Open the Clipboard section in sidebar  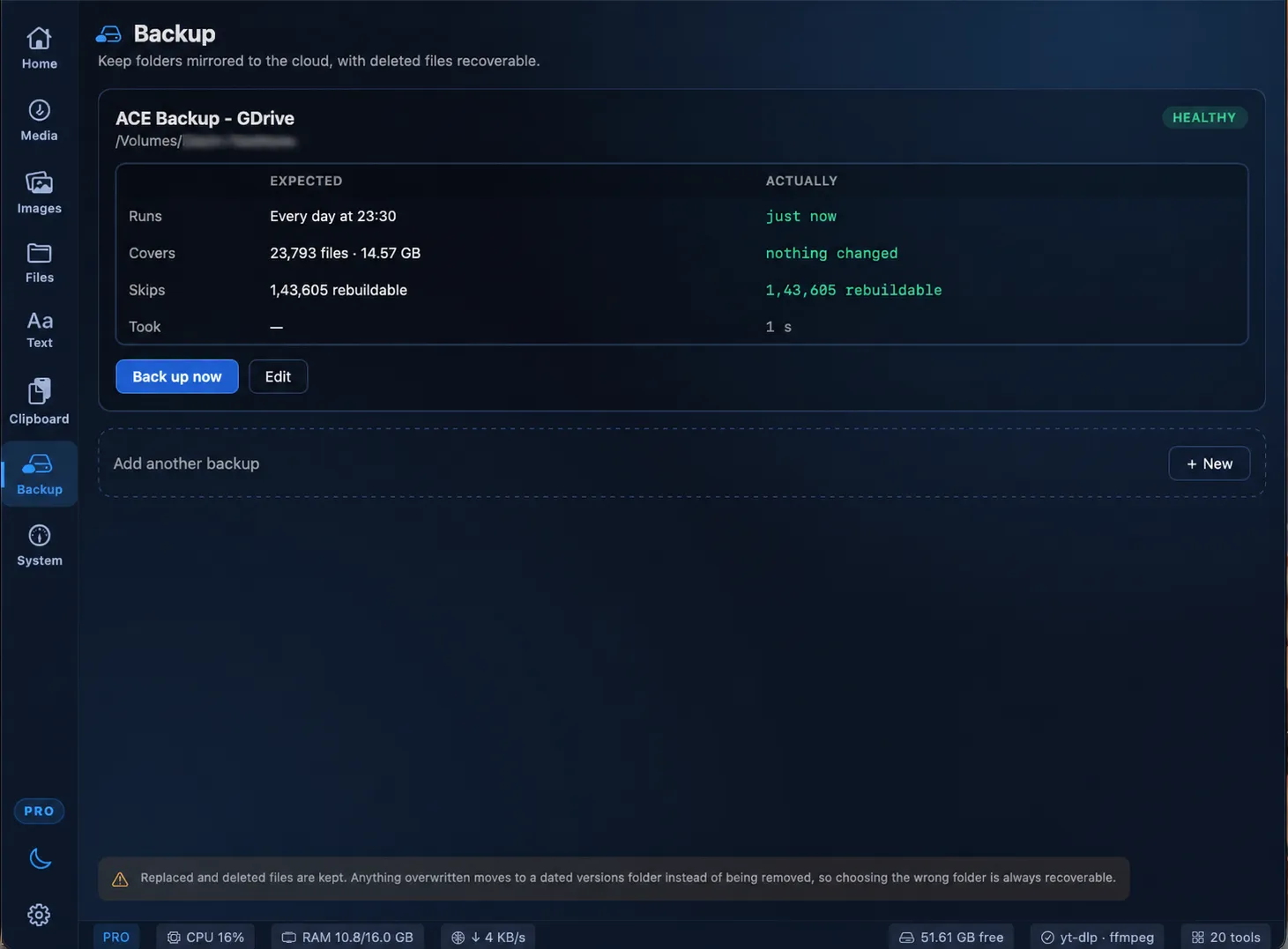point(39,401)
